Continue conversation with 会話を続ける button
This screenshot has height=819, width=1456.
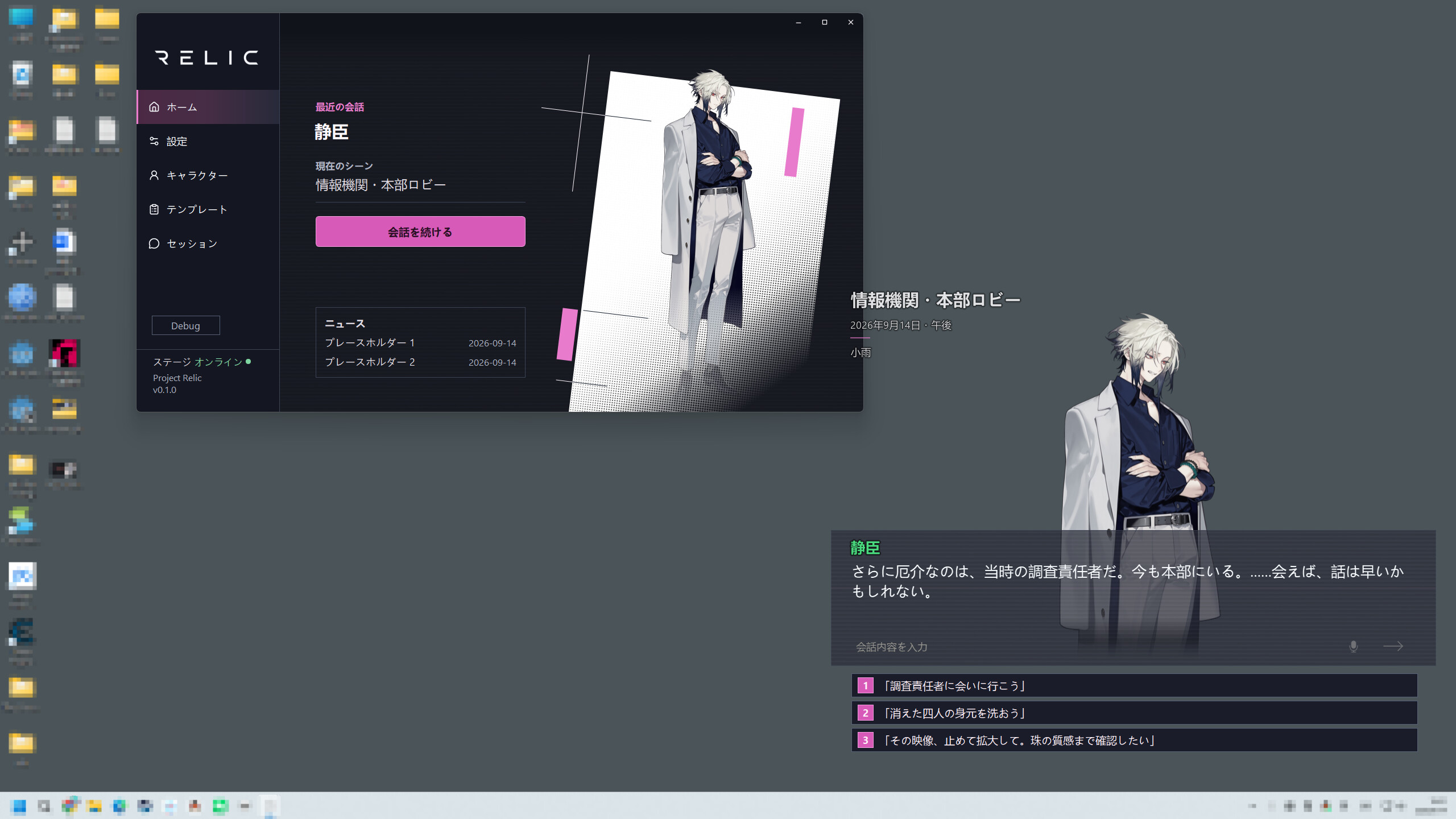(x=420, y=231)
